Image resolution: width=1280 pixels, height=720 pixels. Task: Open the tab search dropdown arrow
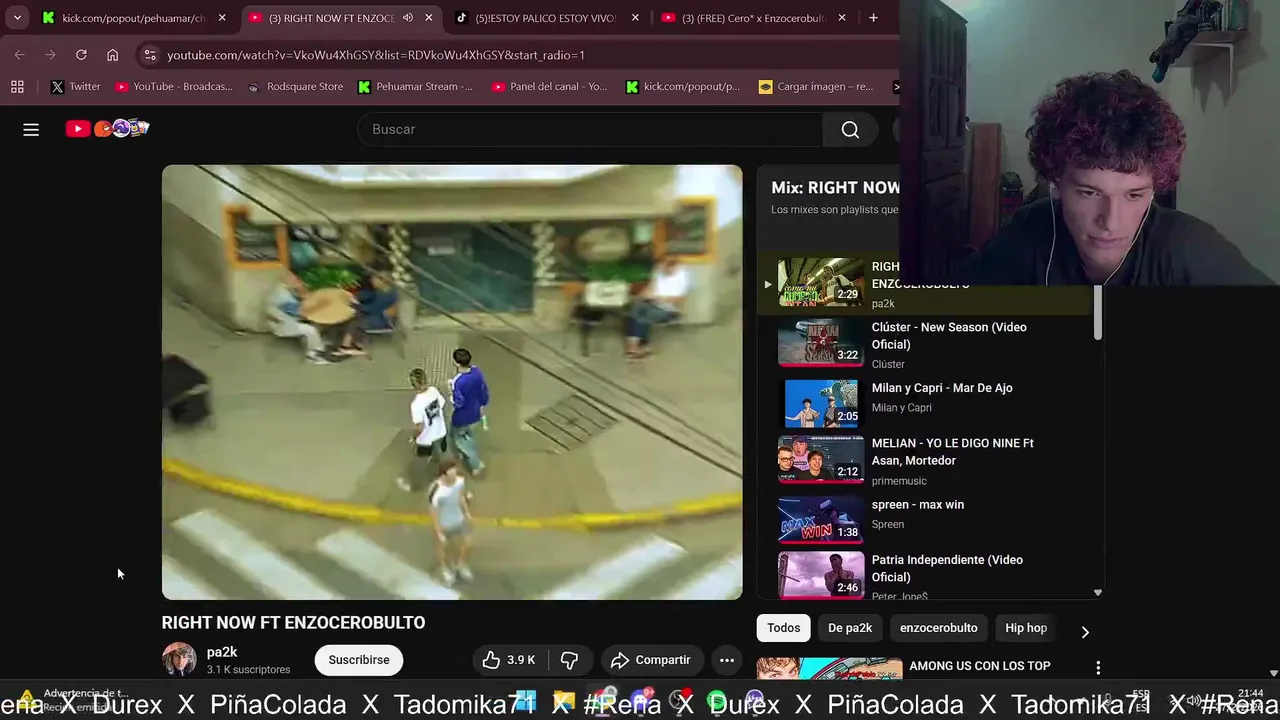point(17,18)
